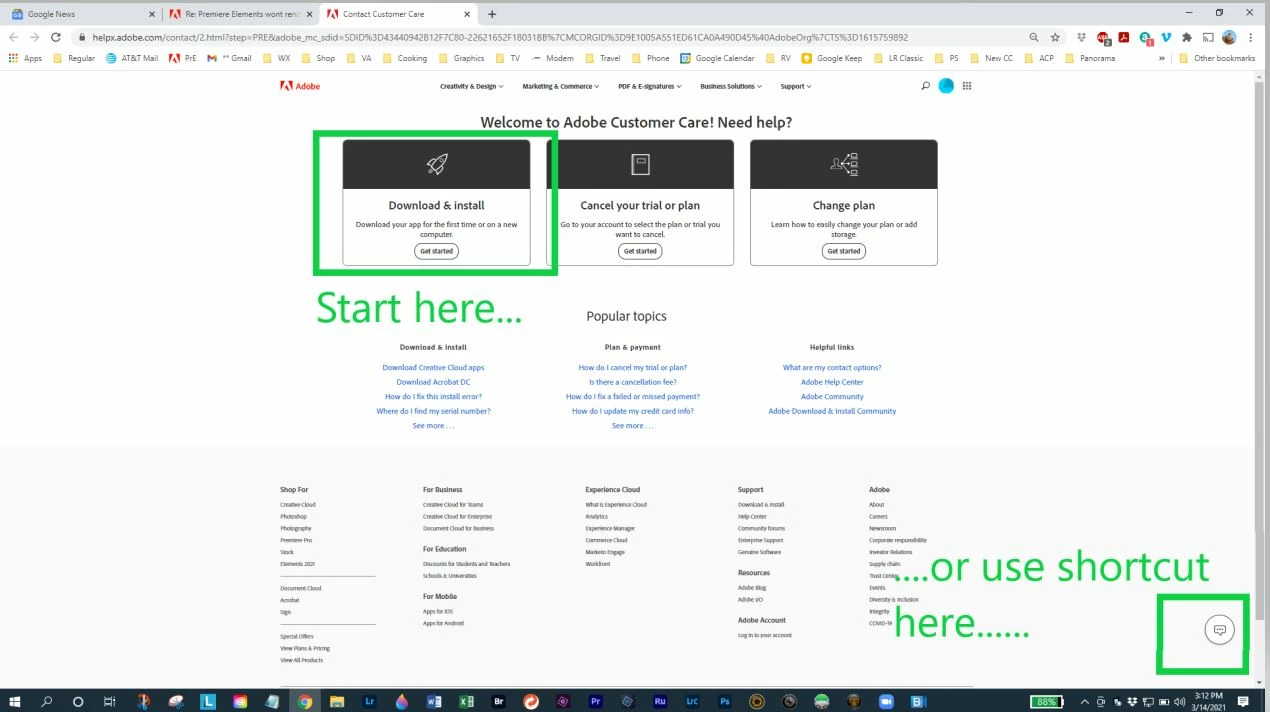This screenshot has height=712, width=1270.
Task: Open the Adobe site search magnifier
Action: [x=925, y=86]
